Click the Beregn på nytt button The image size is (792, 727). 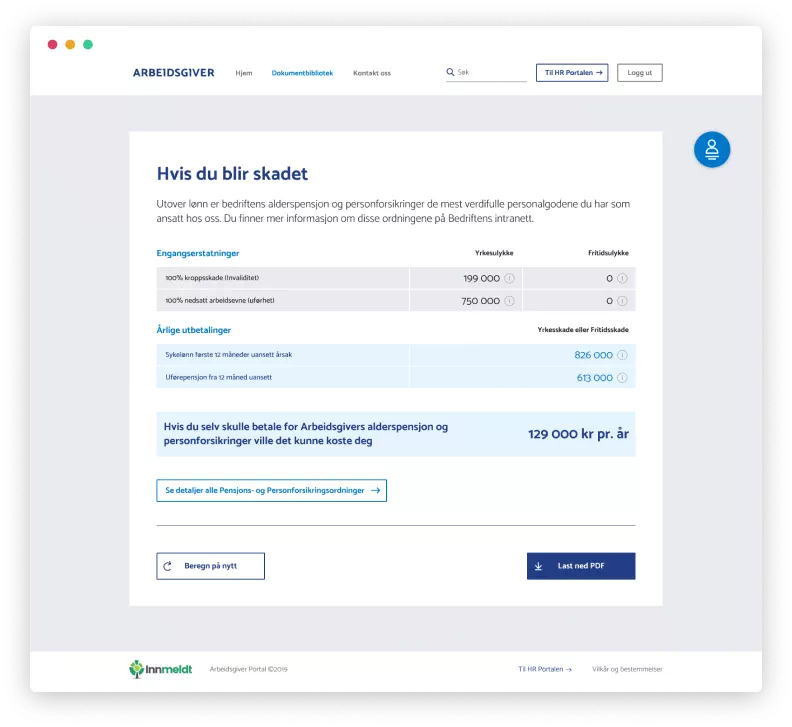point(211,566)
